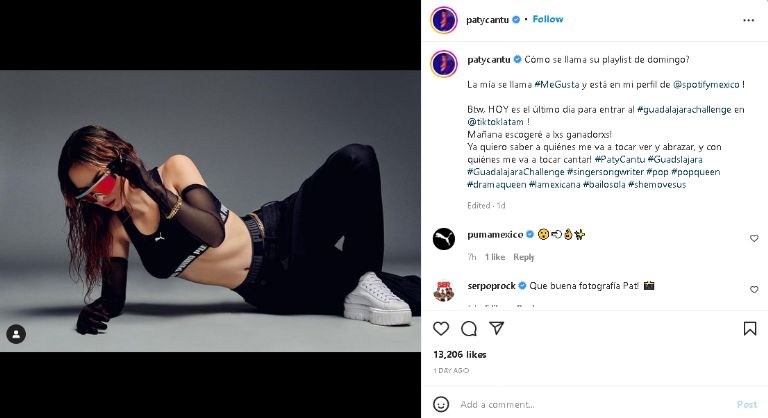Reply to the pumamexico comment
The image size is (768, 418).
[523, 257]
